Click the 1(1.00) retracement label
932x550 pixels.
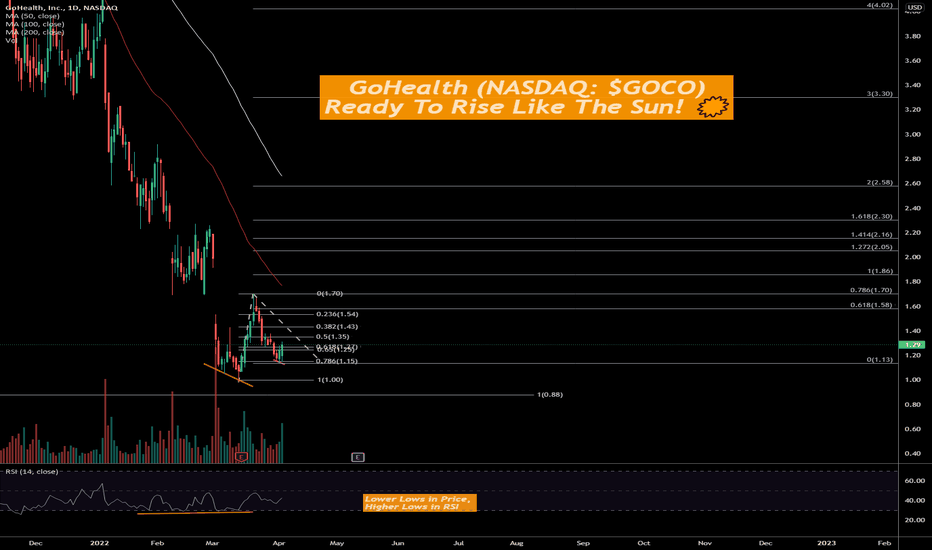coord(330,380)
